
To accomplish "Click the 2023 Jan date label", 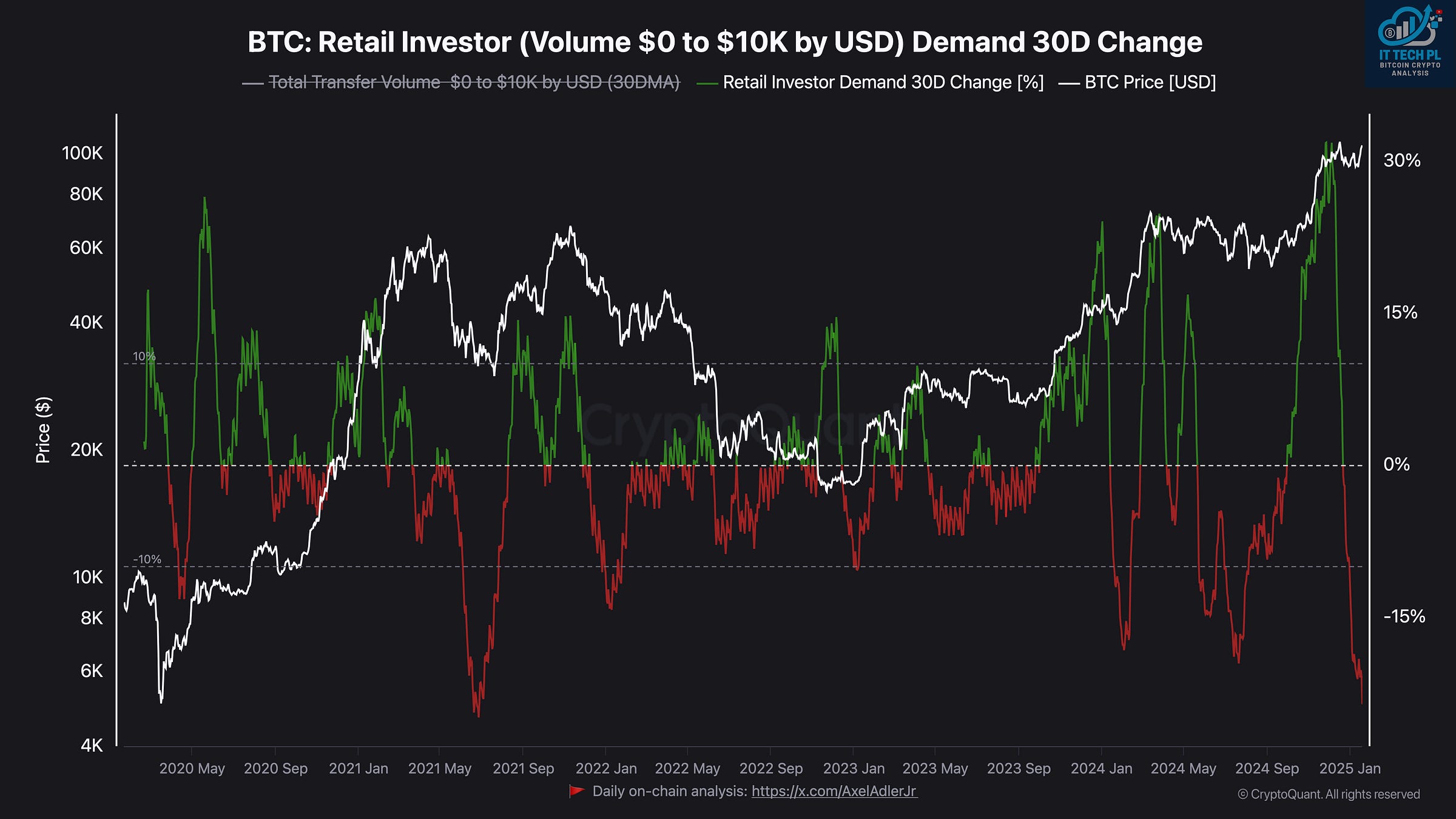I will (854, 769).
